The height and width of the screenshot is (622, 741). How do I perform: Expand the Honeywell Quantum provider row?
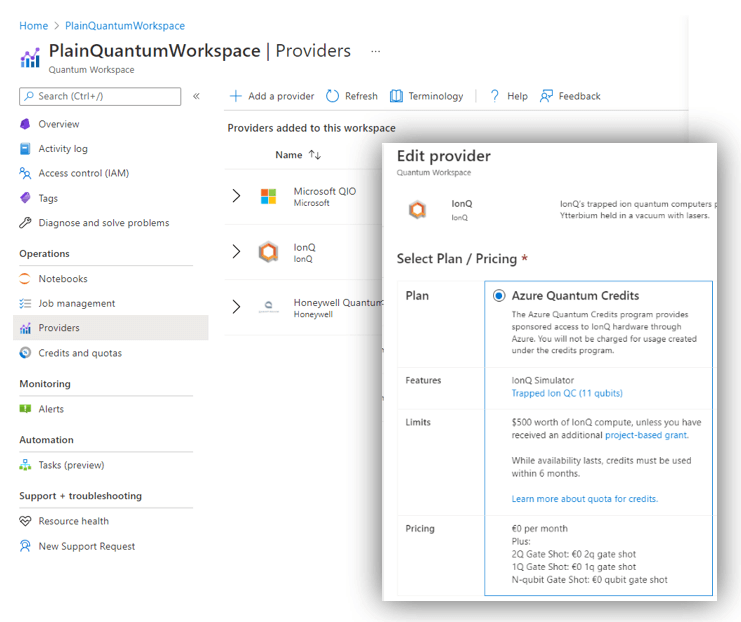236,306
